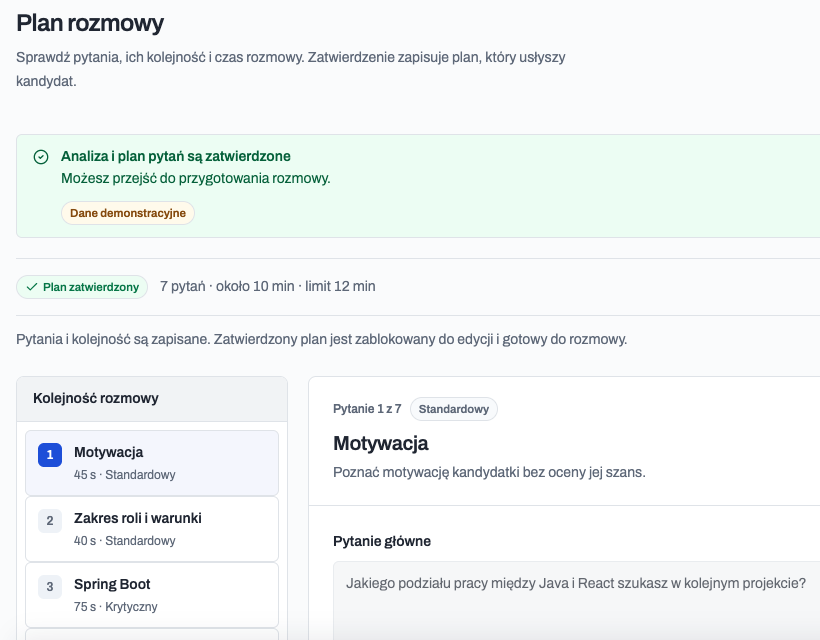Viewport: 820px width, 640px height.
Task: Click the green checkmark circle icon
Action: pos(41,157)
